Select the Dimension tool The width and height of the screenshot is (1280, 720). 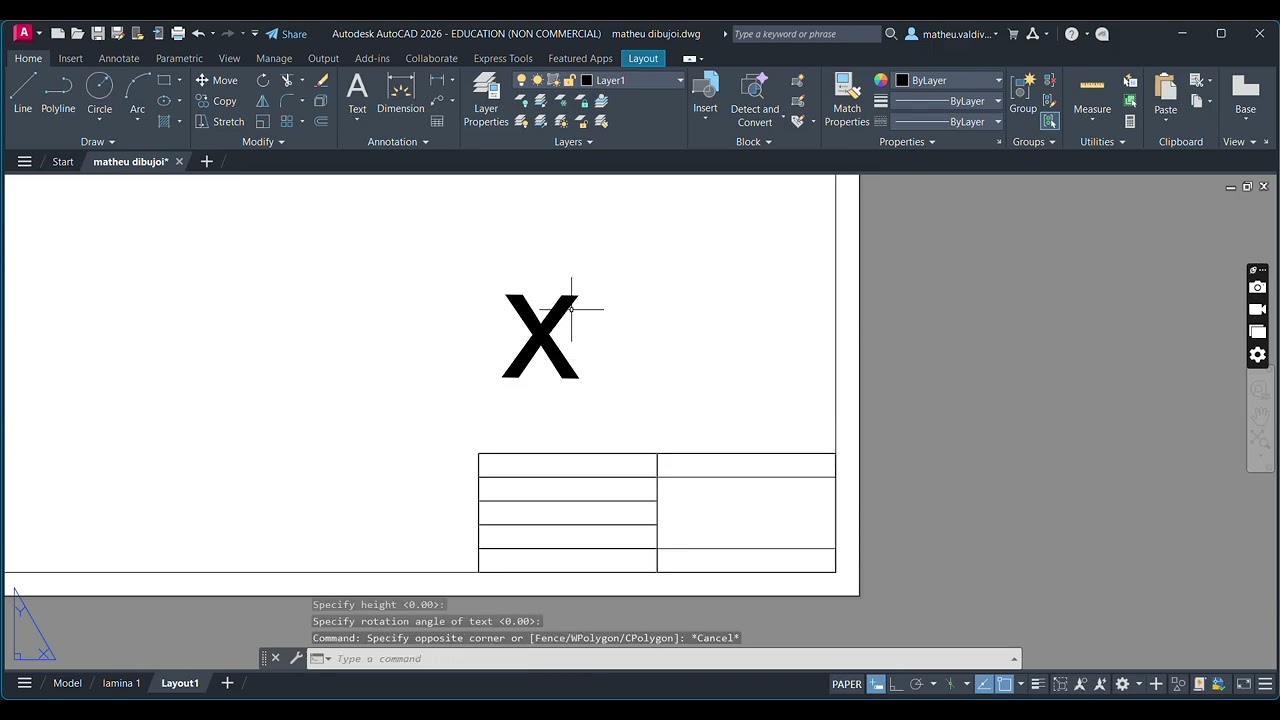[x=401, y=93]
